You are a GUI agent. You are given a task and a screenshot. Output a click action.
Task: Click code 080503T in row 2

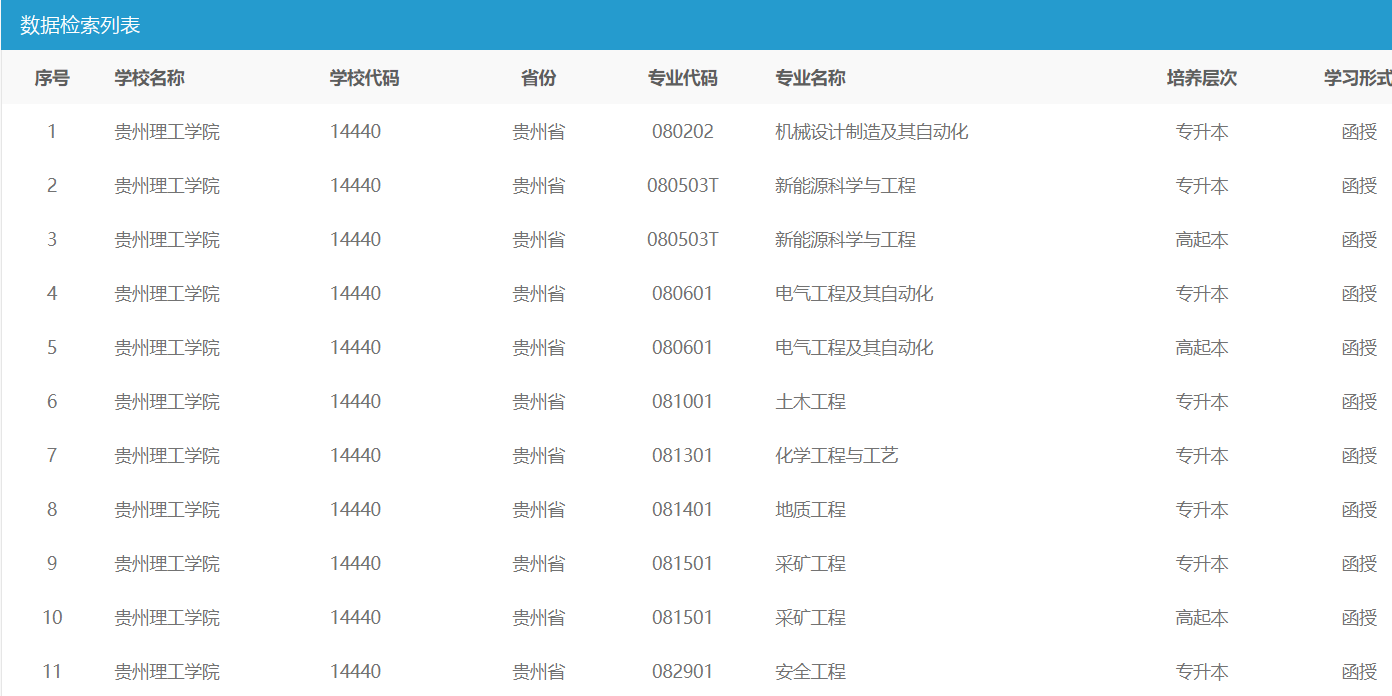point(683,186)
